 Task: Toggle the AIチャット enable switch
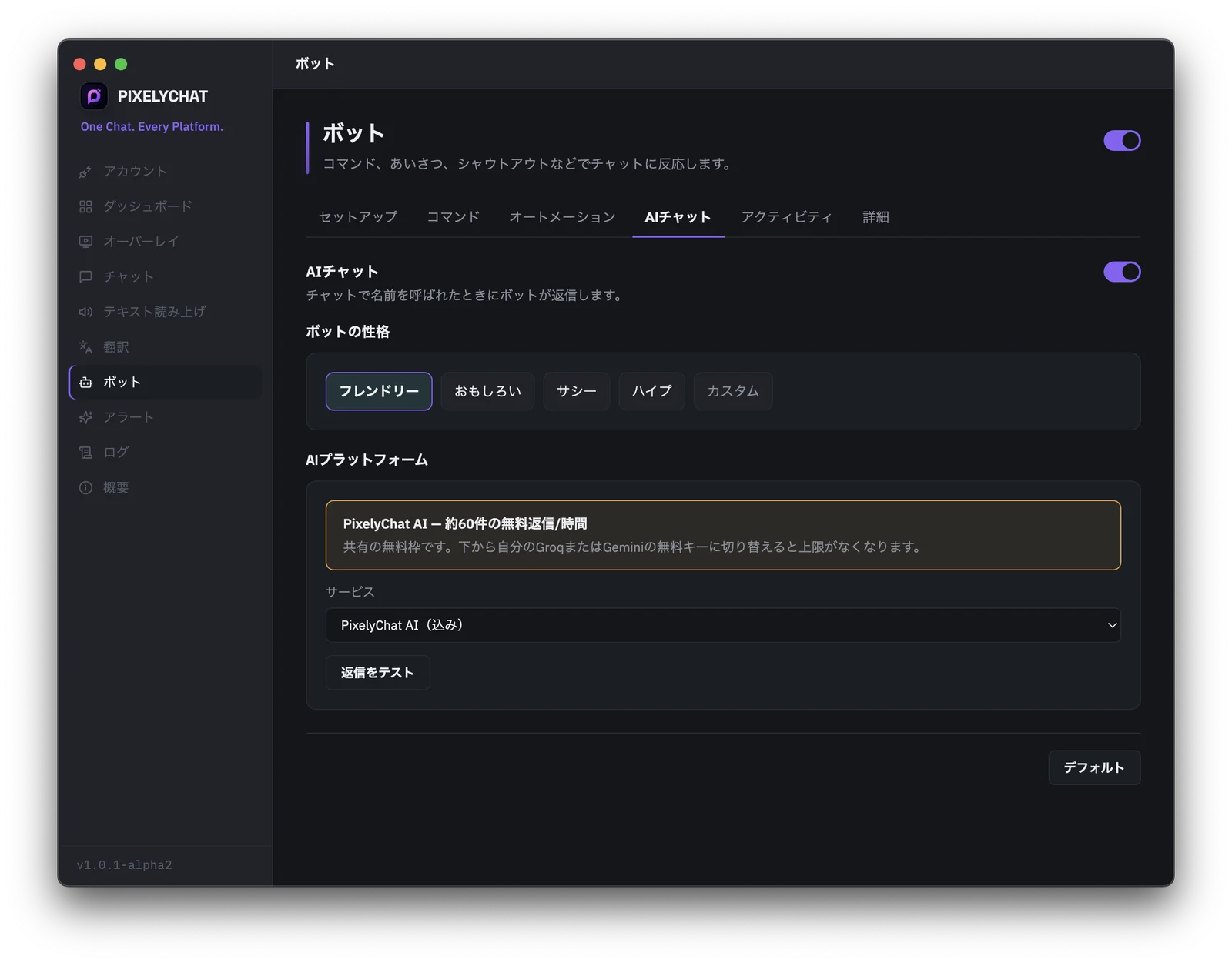point(1122,272)
